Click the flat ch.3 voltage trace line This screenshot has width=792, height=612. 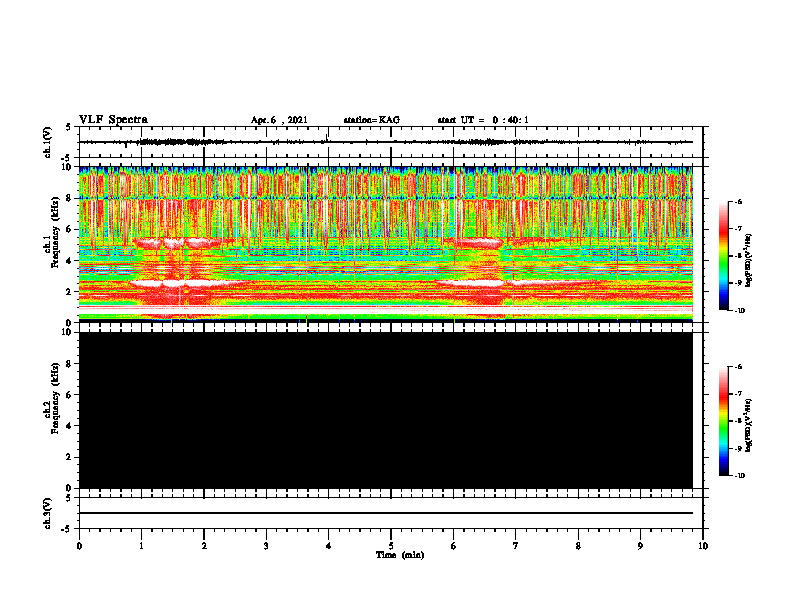pos(386,513)
